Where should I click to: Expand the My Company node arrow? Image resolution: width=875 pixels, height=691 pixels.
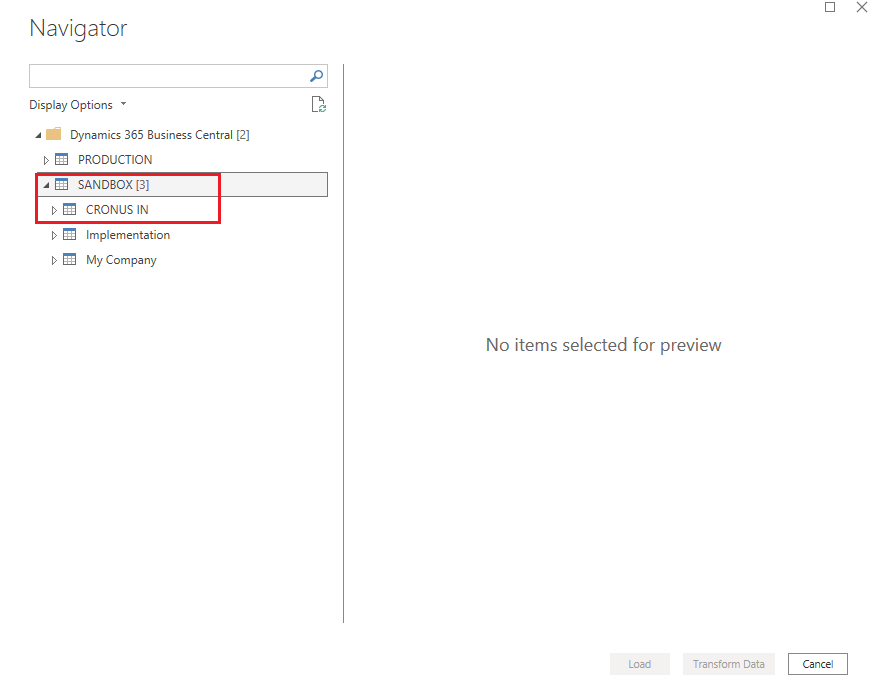(54, 261)
